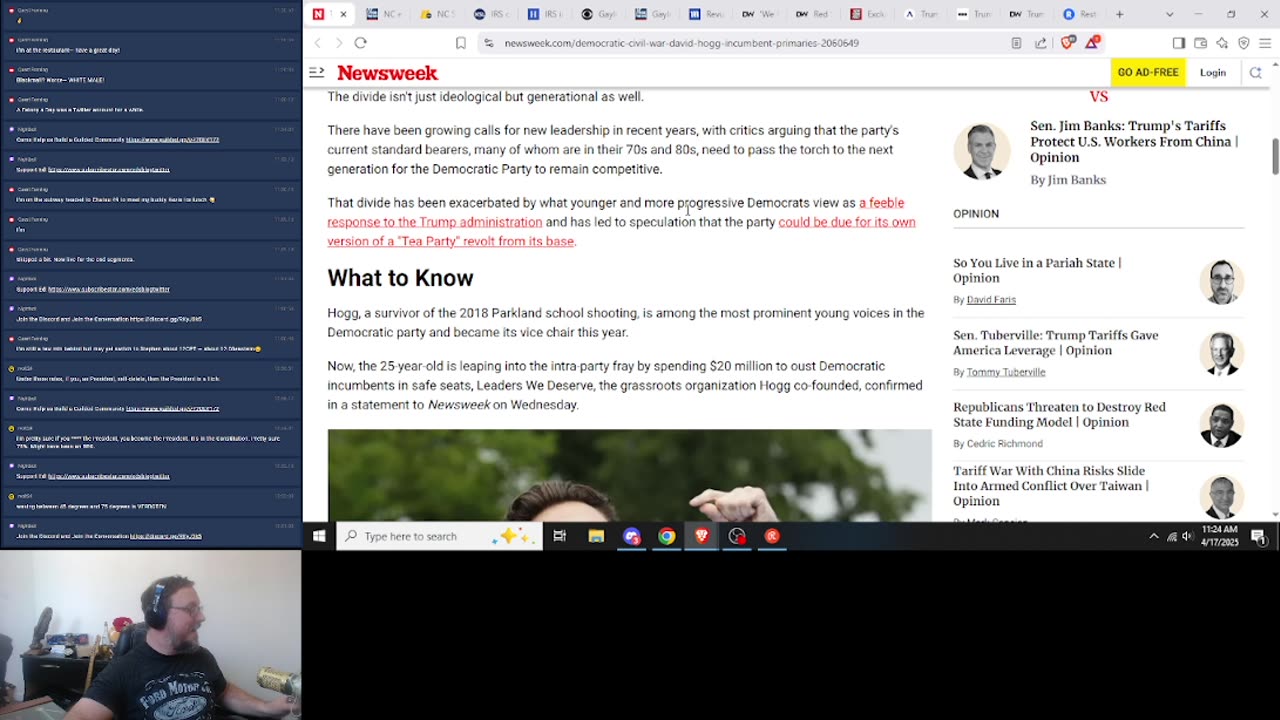Screen dimensions: 1280x720
Task: Open 'Tariff War With China Risks' article
Action: pos(1050,486)
